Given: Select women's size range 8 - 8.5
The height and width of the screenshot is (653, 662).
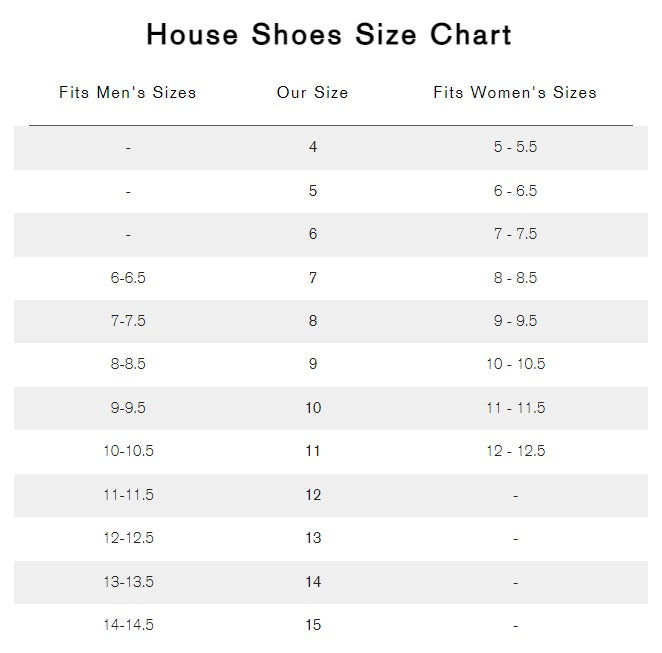Looking at the screenshot, I should [x=515, y=278].
